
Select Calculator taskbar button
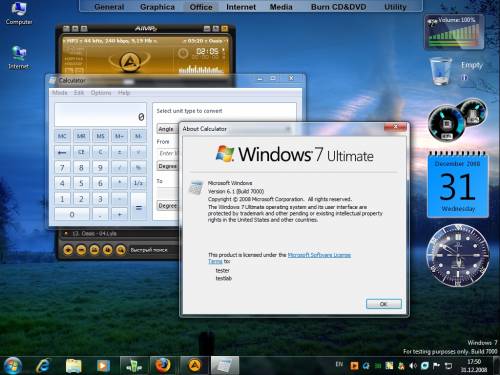pos(225,365)
